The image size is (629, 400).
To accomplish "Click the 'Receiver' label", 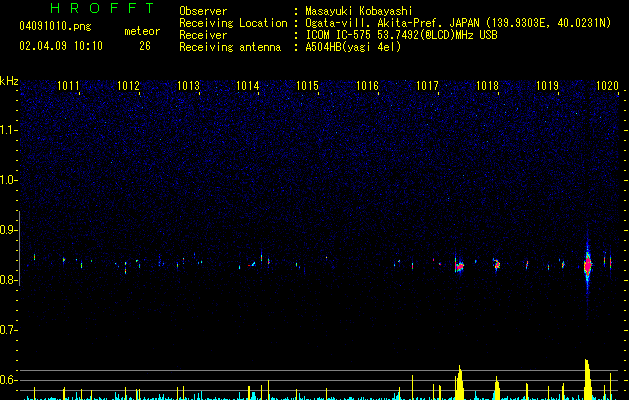I will click(x=203, y=35).
